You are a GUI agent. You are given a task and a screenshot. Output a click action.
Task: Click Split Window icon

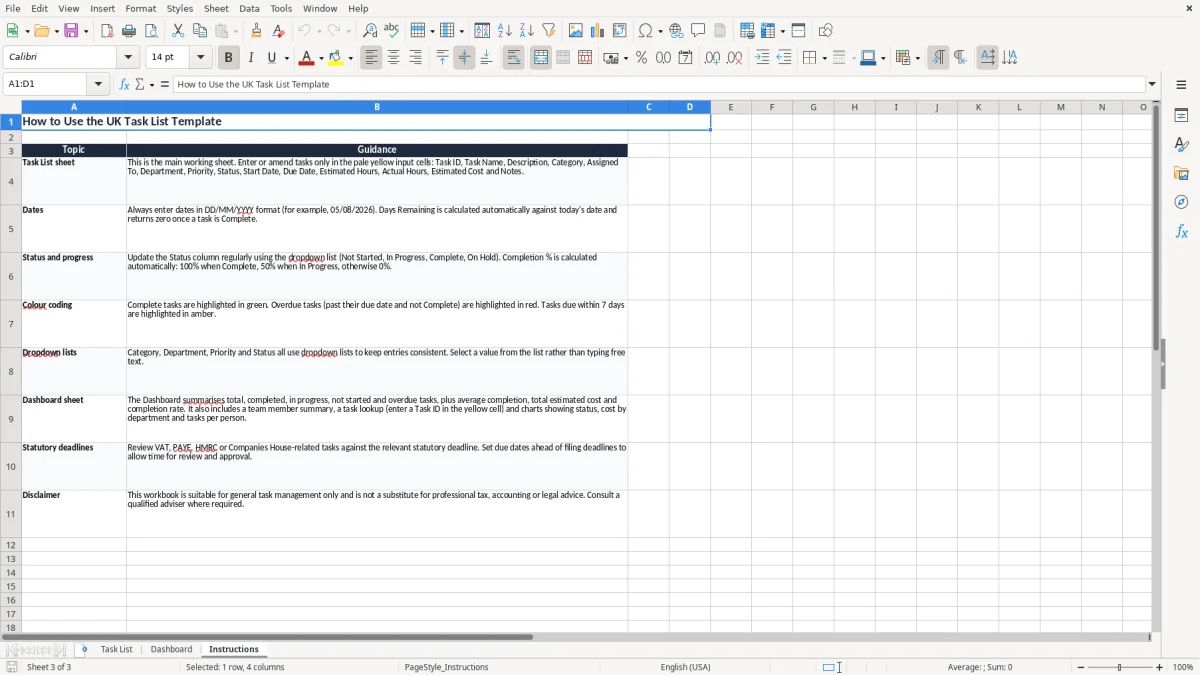tap(799, 31)
